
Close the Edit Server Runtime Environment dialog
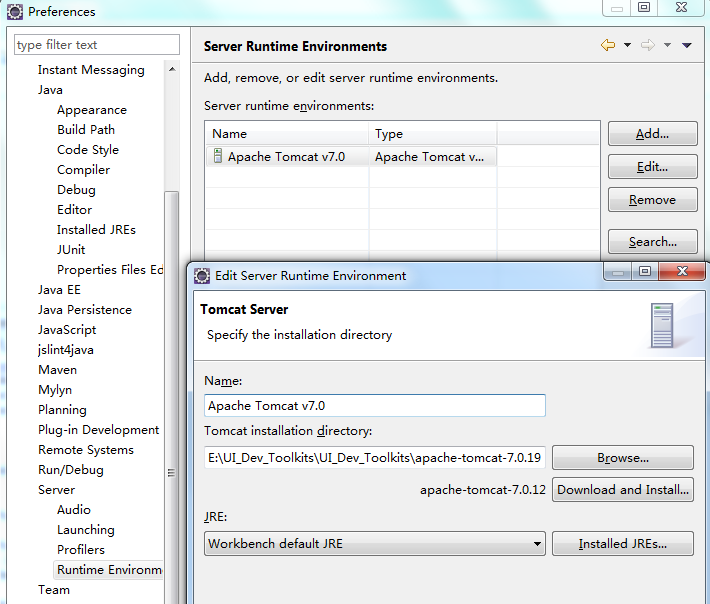[682, 271]
